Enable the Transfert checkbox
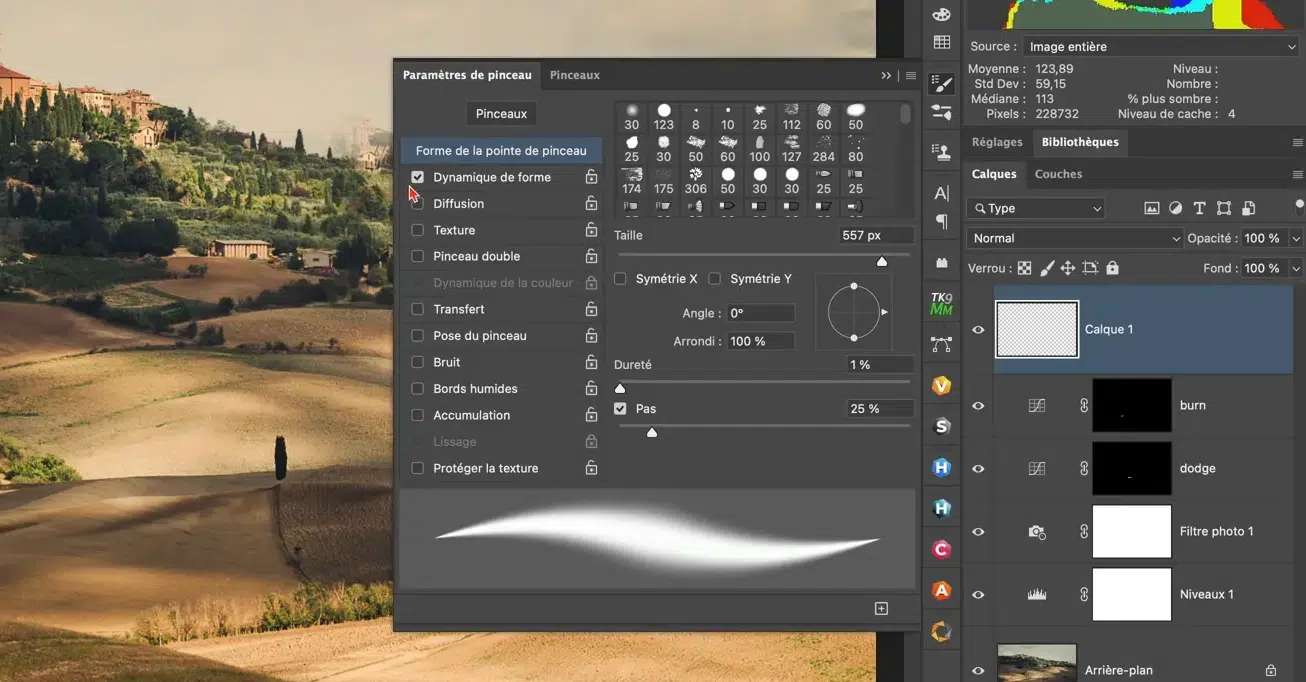 [418, 309]
